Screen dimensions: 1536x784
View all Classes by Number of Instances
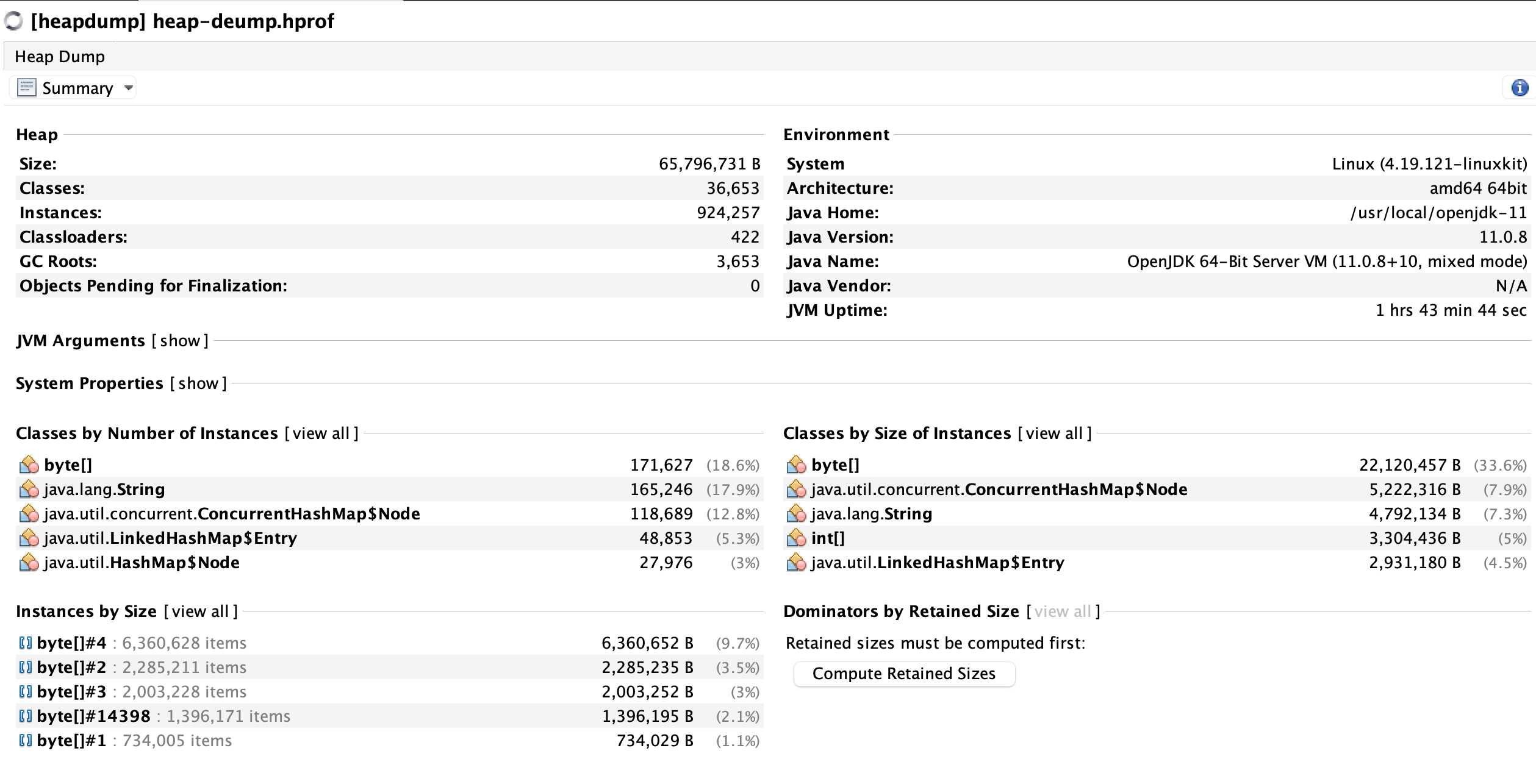click(321, 433)
